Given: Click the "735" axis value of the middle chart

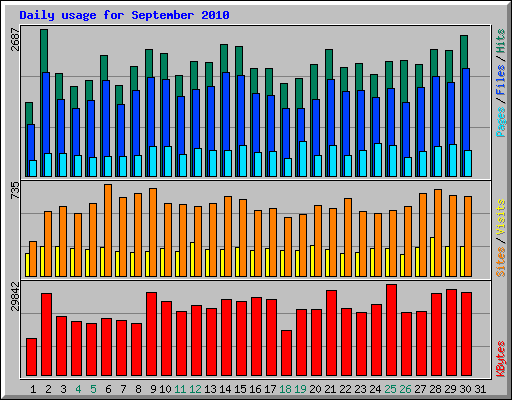Looking at the screenshot, I should pos(15,191).
